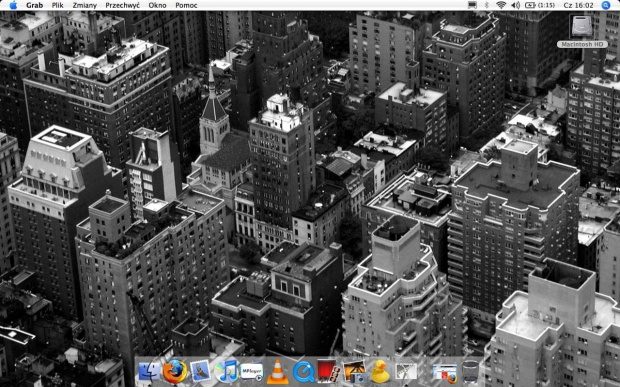620x387 pixels.
Task: Open the Plik menu
Action: pos(57,5)
